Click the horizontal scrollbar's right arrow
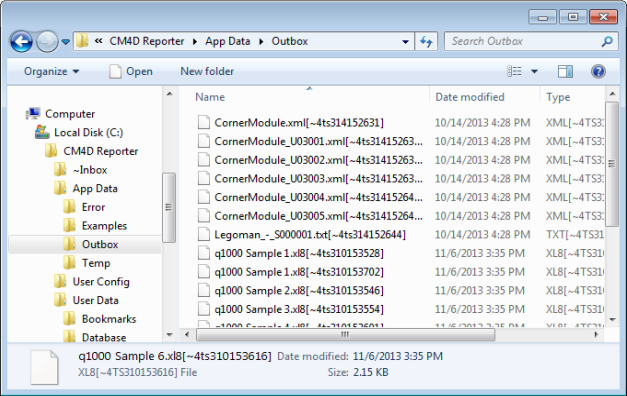The image size is (627, 396). (x=596, y=334)
